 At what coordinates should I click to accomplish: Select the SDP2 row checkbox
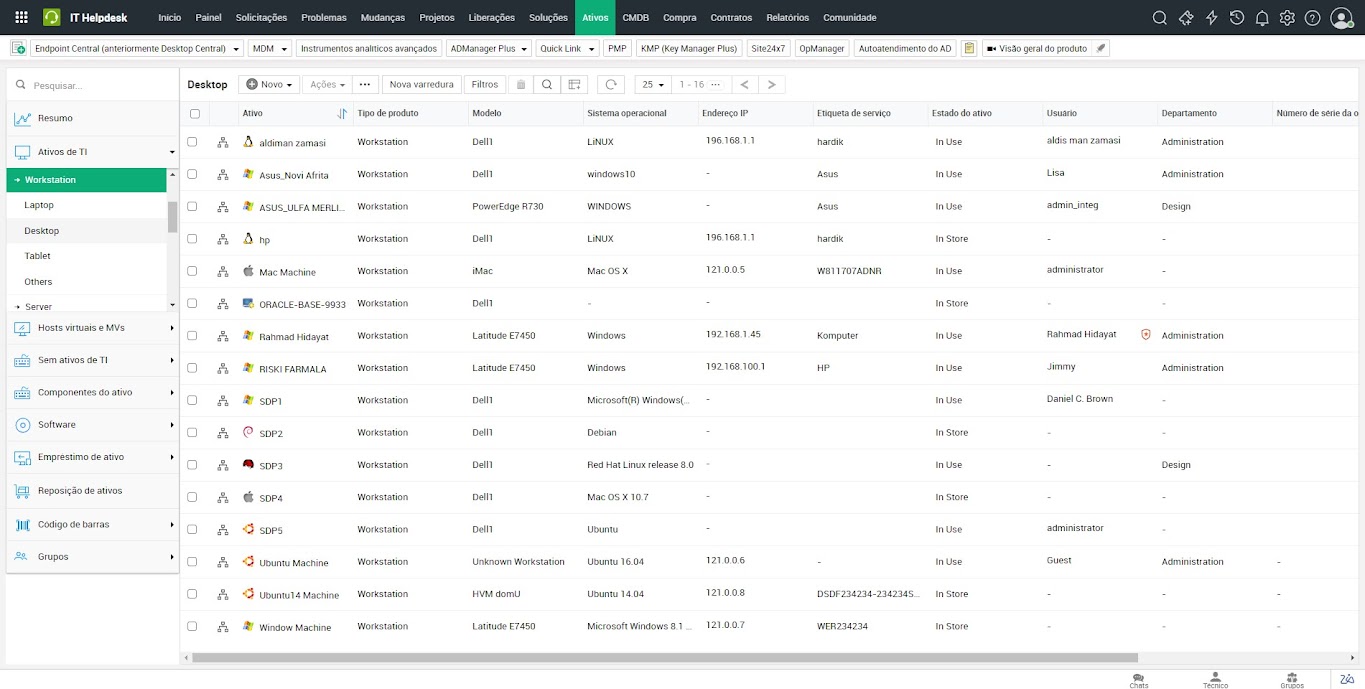[192, 432]
